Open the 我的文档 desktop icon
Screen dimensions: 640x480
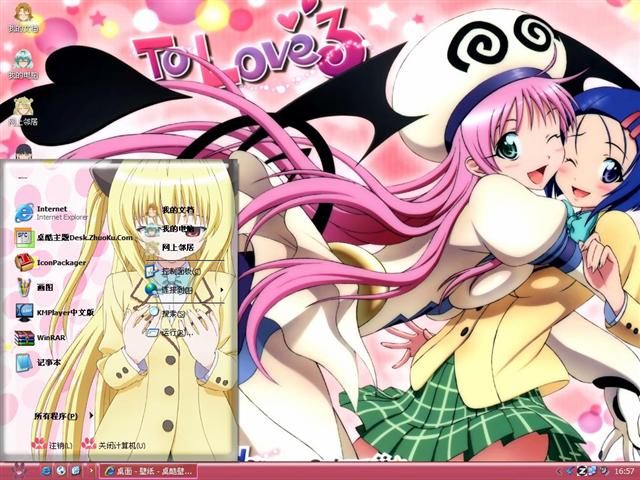tap(23, 18)
